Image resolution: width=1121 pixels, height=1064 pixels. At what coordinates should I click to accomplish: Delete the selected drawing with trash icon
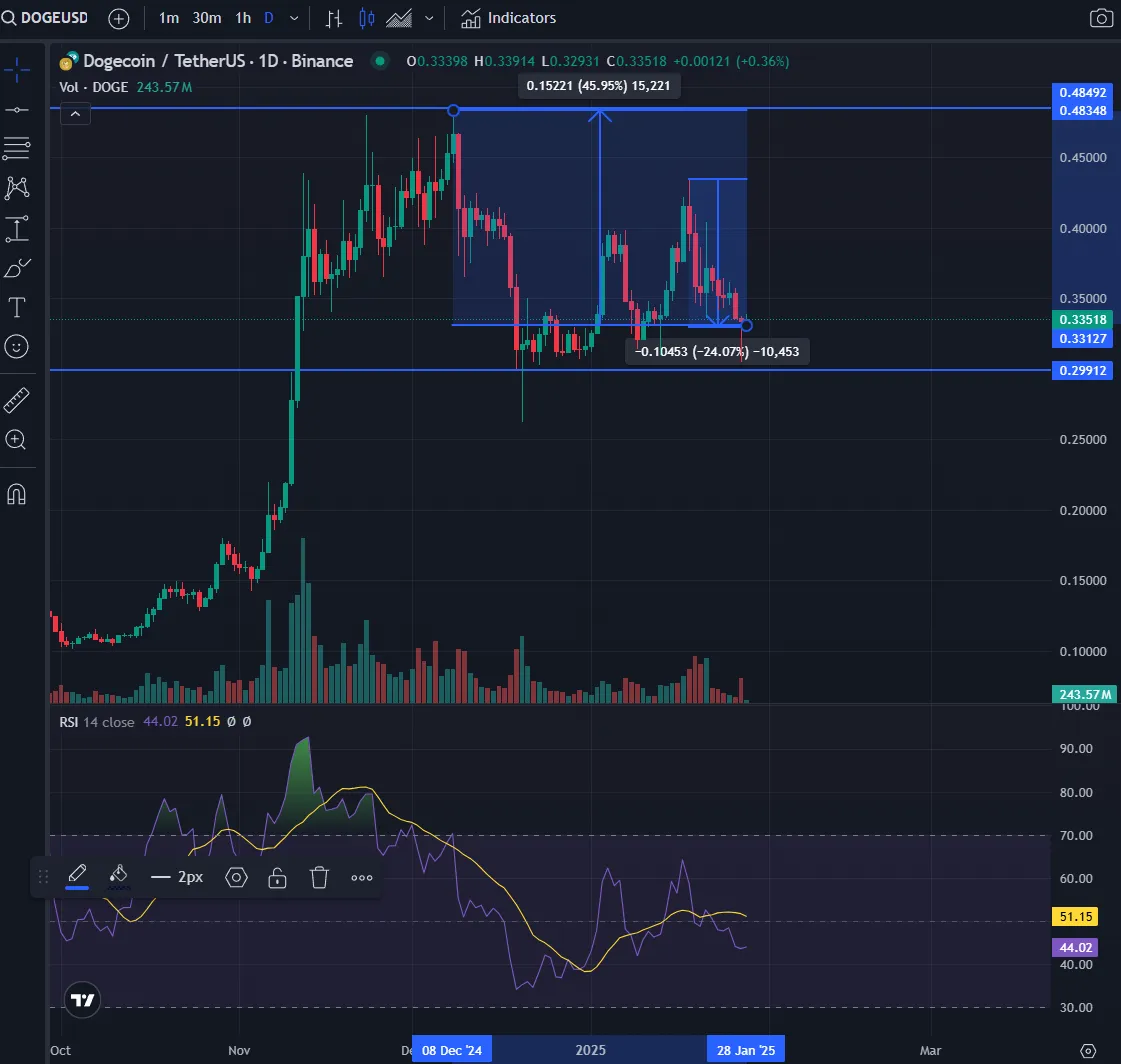pos(320,877)
